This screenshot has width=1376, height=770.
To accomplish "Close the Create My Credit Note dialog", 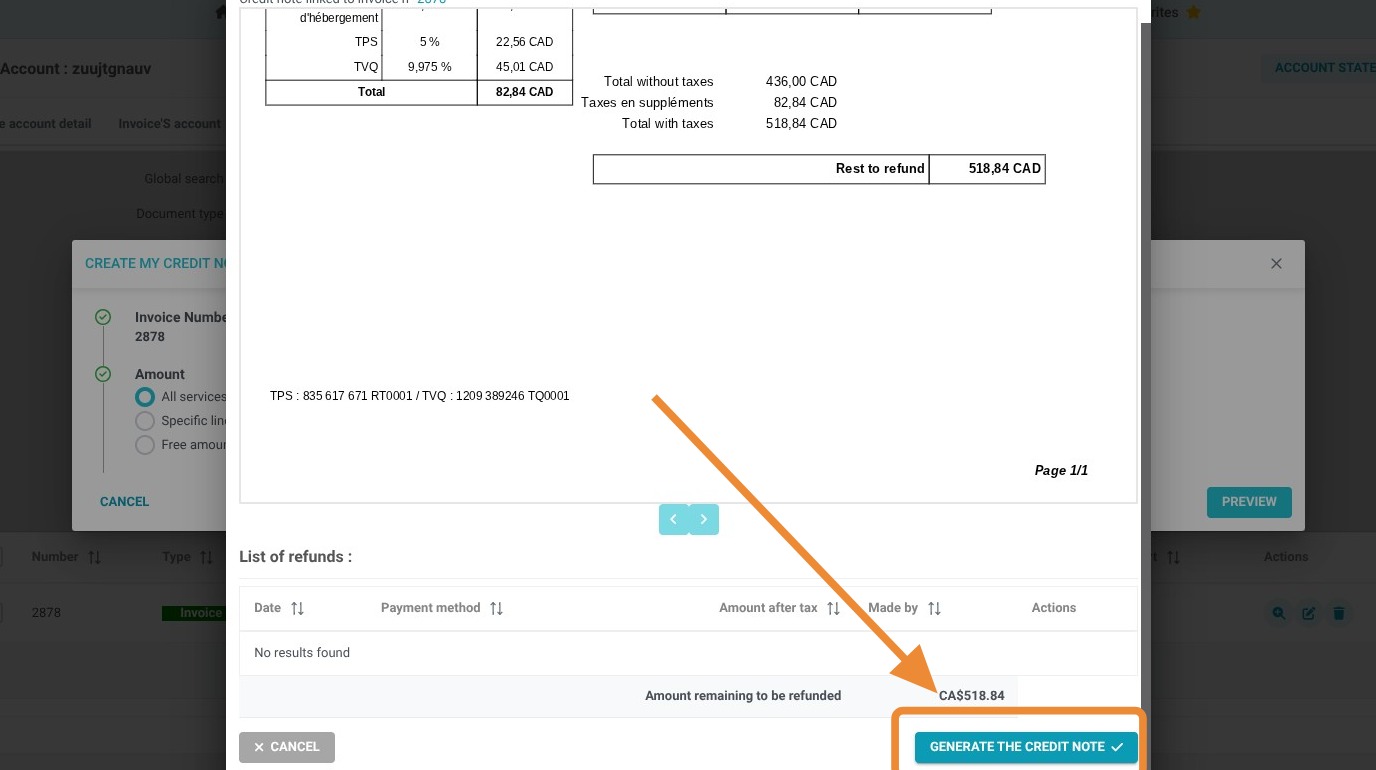I will (x=1276, y=264).
